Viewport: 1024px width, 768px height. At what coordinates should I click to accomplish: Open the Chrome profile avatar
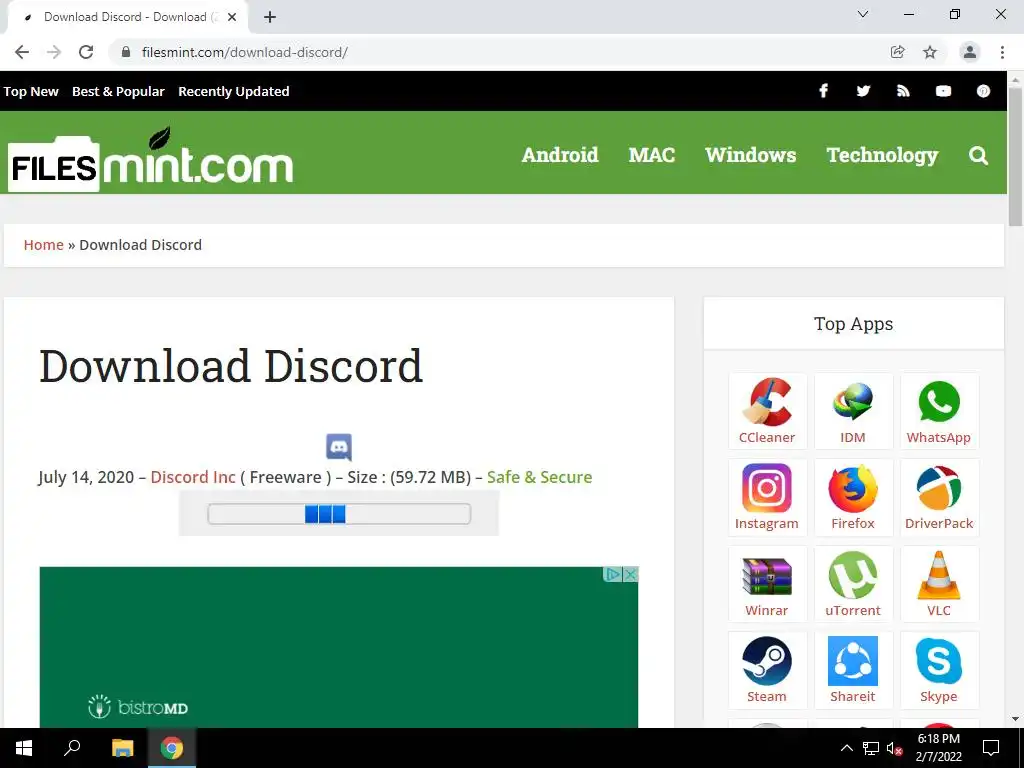[970, 52]
